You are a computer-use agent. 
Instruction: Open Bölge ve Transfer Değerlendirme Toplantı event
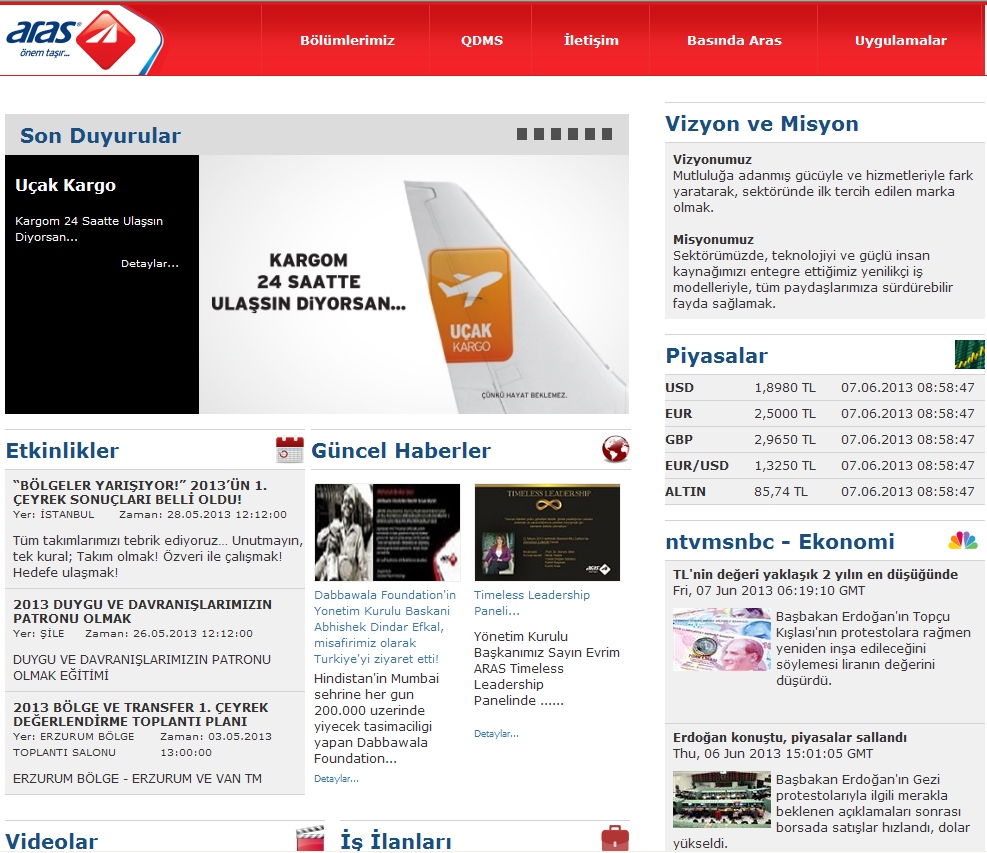(x=140, y=715)
